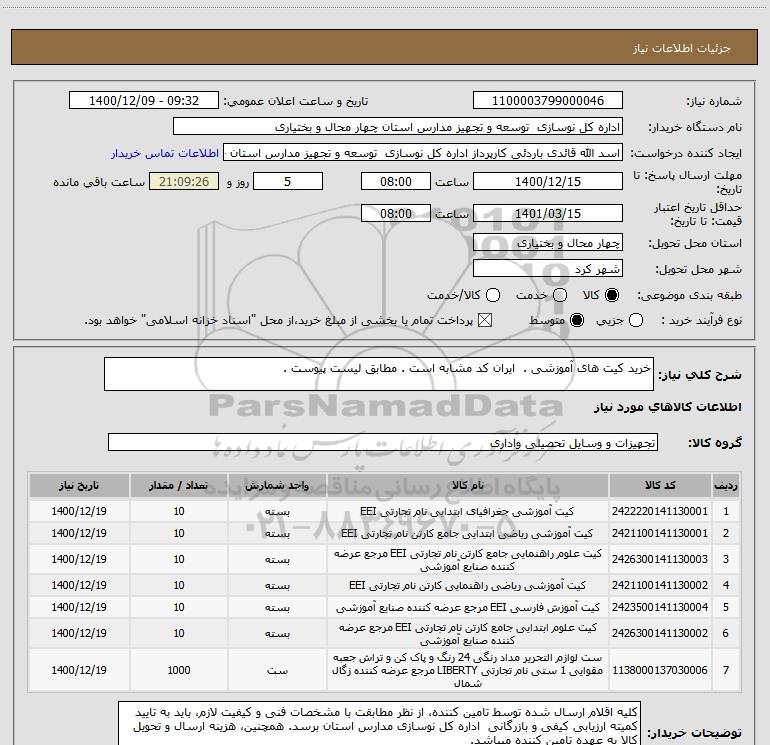Click the LIBERTY stationery set name in row 7

[x=468, y=670]
